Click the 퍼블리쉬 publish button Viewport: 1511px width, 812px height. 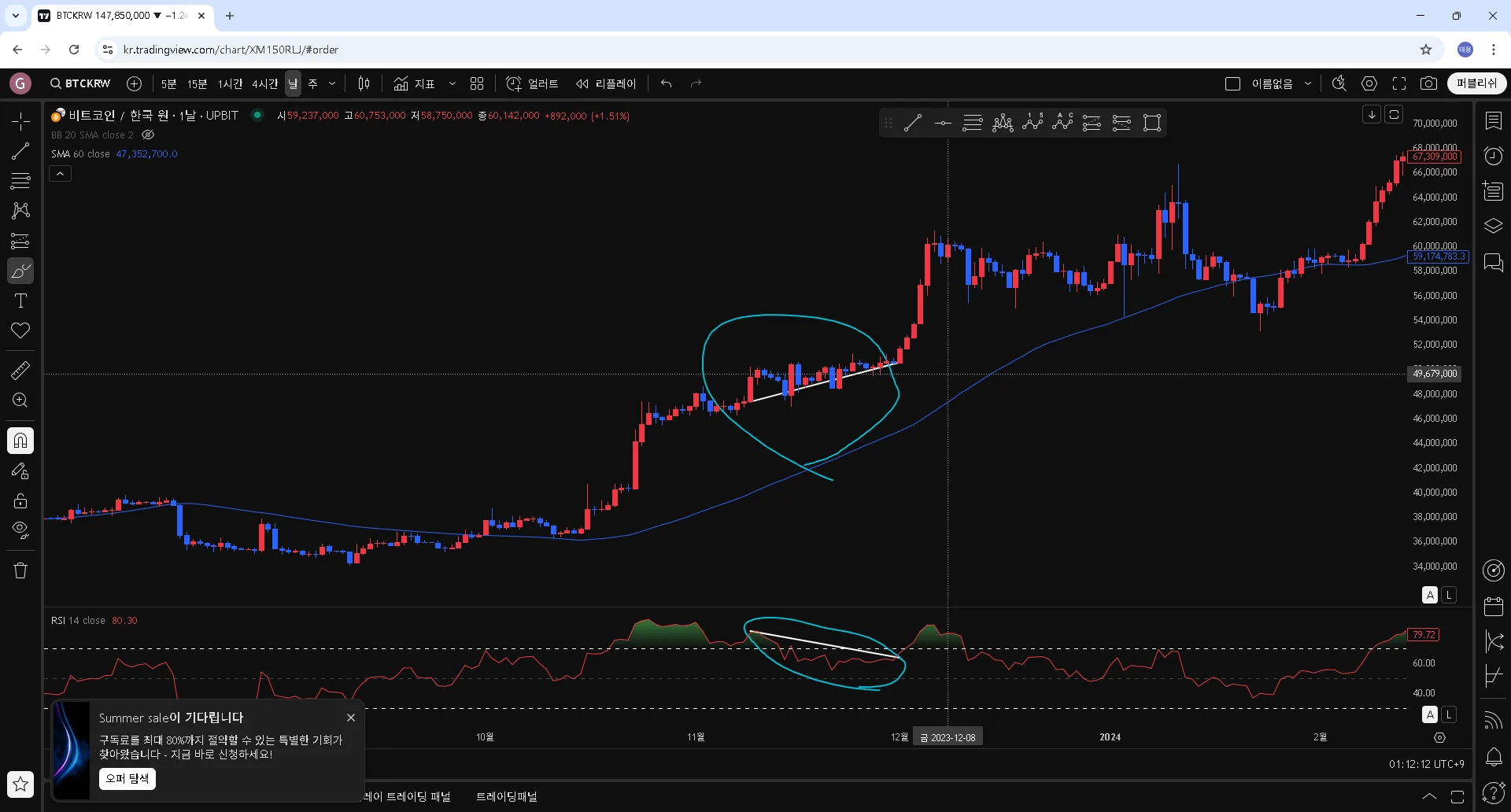pos(1476,83)
